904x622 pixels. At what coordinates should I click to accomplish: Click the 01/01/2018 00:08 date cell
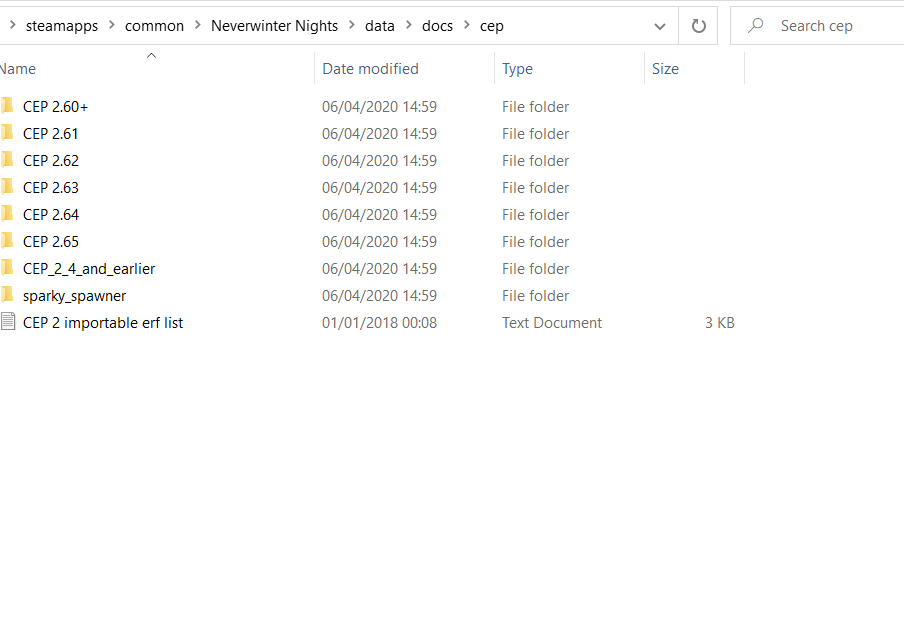379,323
